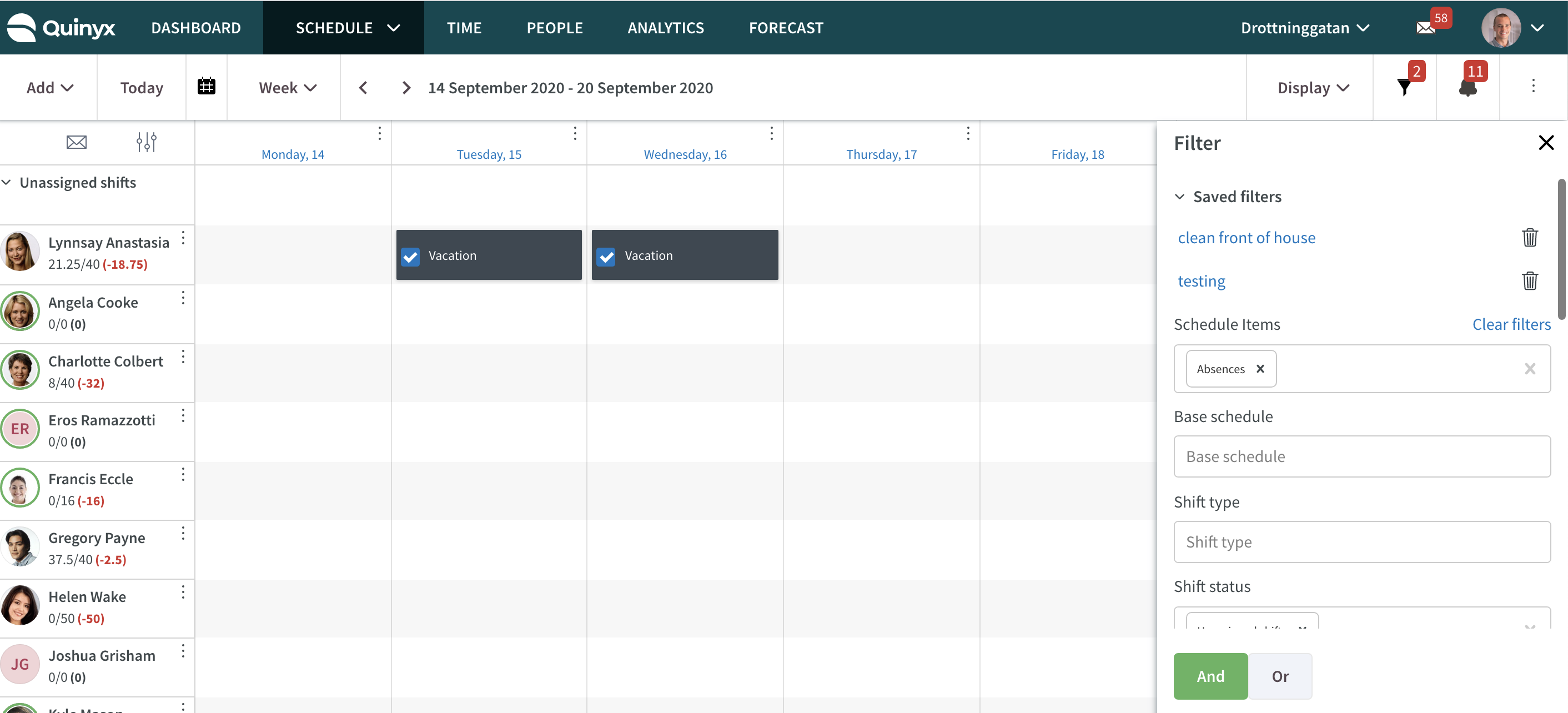Open Tuesday, 15 column options menu
1568x713 pixels.
pyautogui.click(x=575, y=133)
